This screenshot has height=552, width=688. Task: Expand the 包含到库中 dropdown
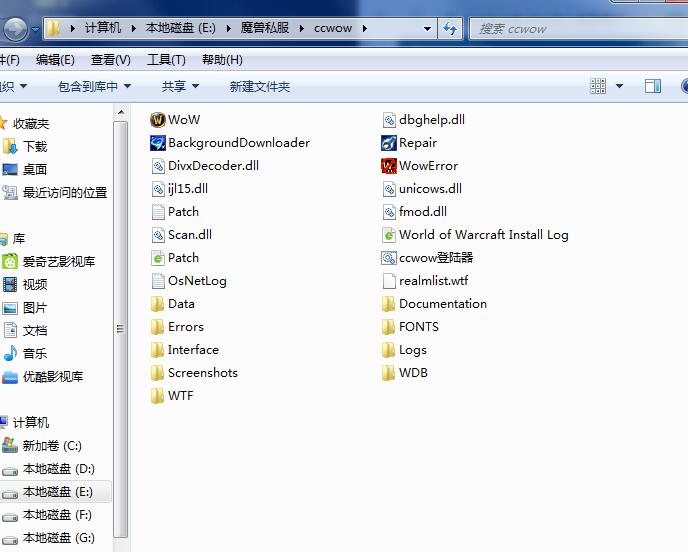tap(127, 86)
